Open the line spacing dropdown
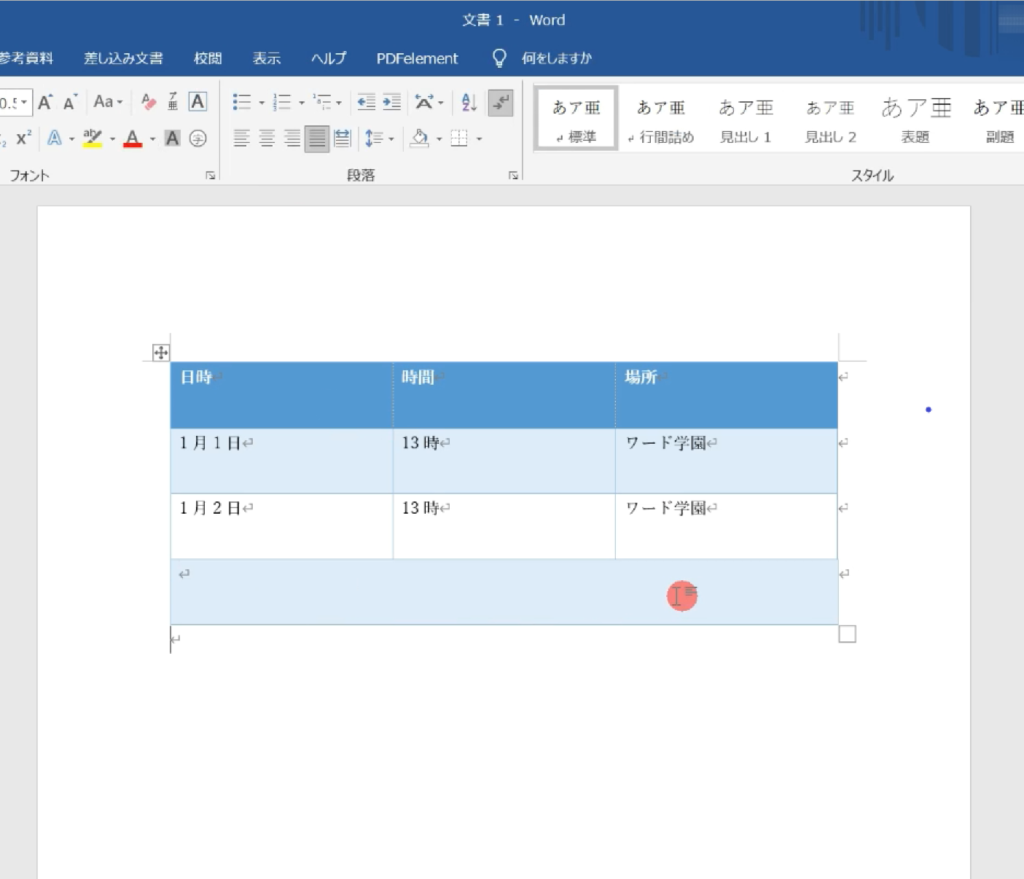Viewport: 1024px width, 879px height. pyautogui.click(x=378, y=138)
